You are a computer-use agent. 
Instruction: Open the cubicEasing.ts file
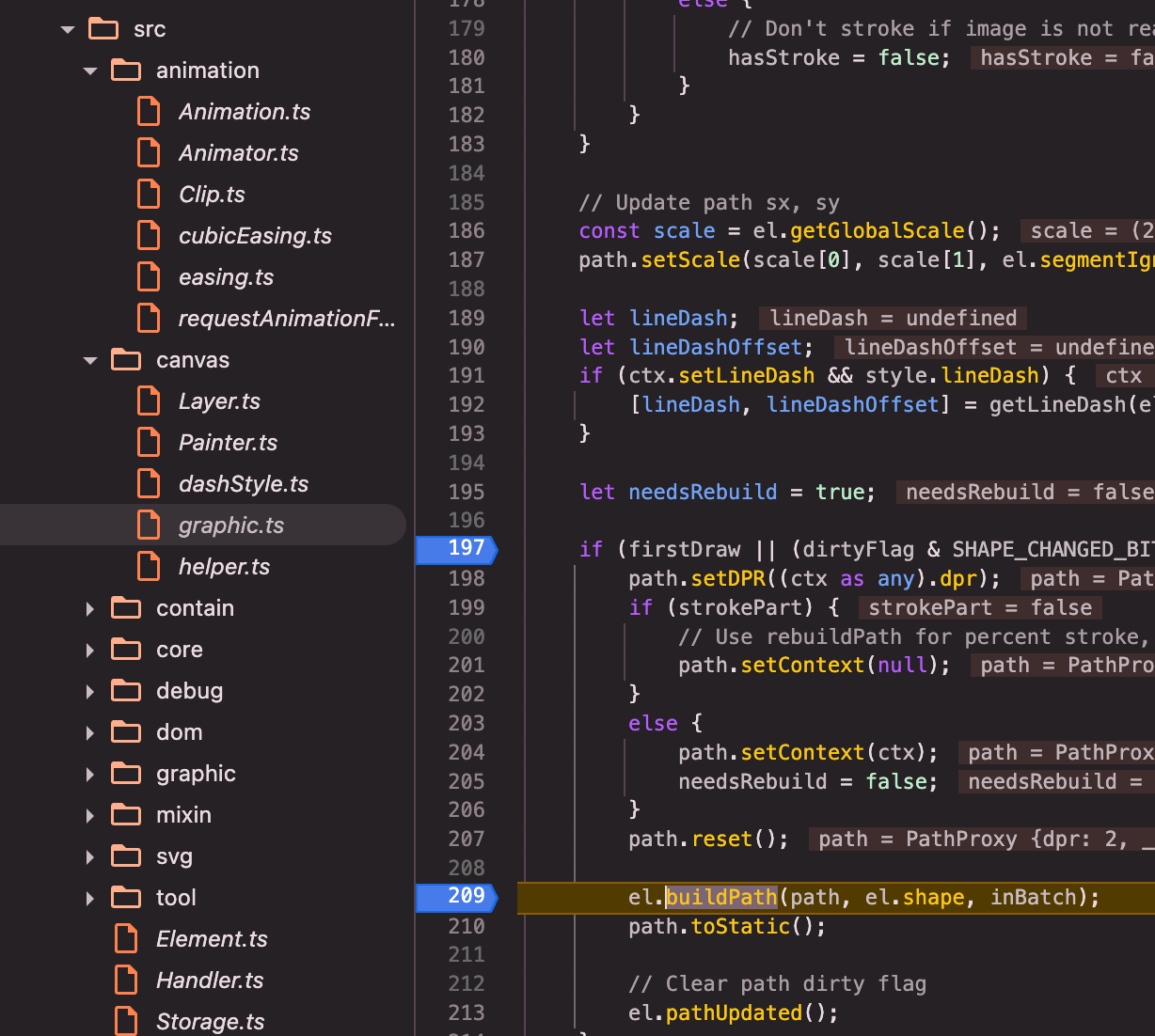(x=255, y=236)
